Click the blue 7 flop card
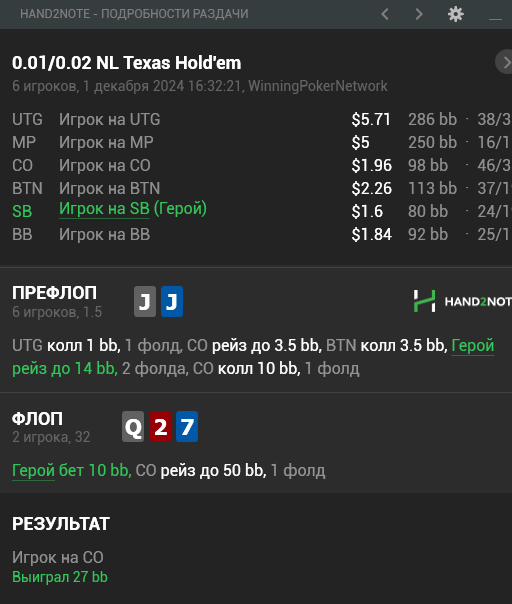 [187, 426]
